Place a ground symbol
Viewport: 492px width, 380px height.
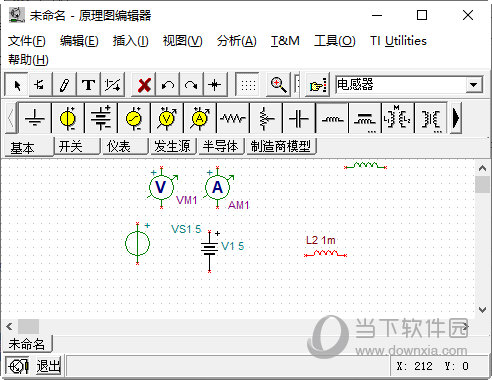[35, 118]
